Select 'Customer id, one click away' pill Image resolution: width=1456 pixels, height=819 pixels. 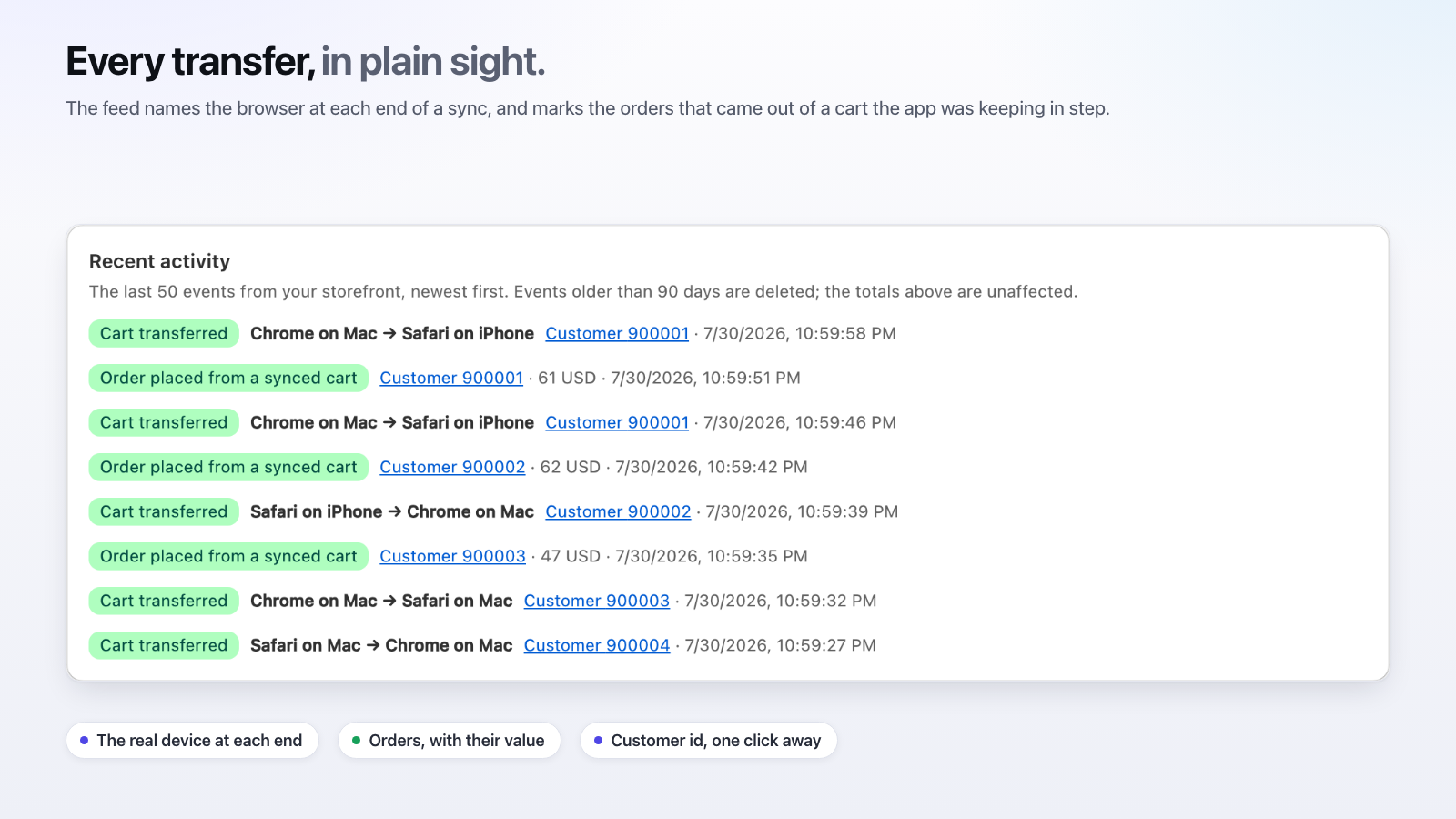coord(709,741)
